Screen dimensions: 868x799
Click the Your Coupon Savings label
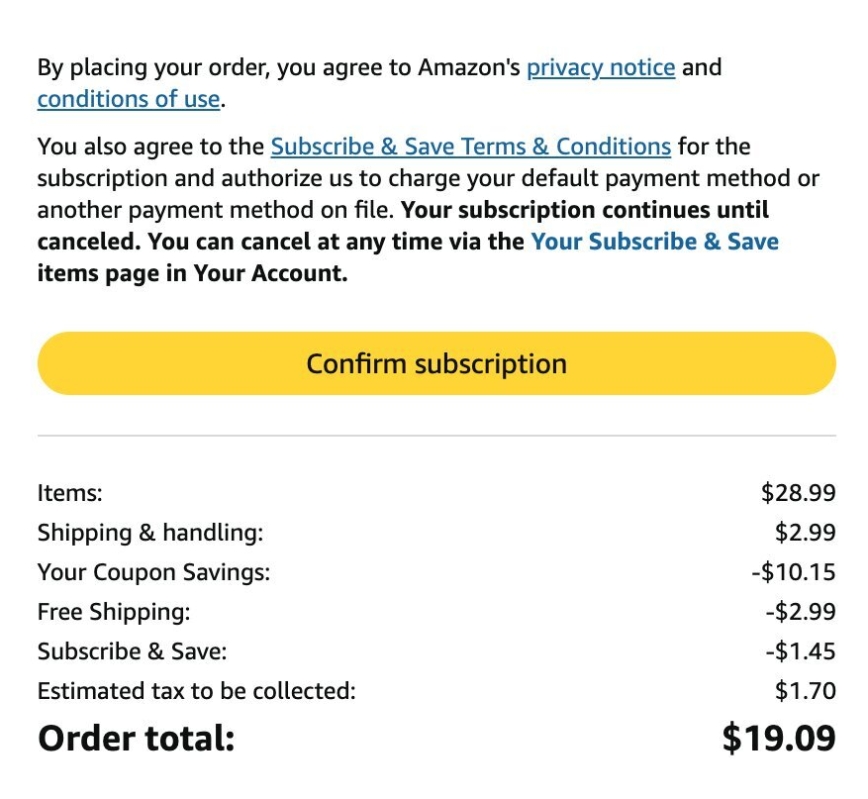click(x=154, y=572)
